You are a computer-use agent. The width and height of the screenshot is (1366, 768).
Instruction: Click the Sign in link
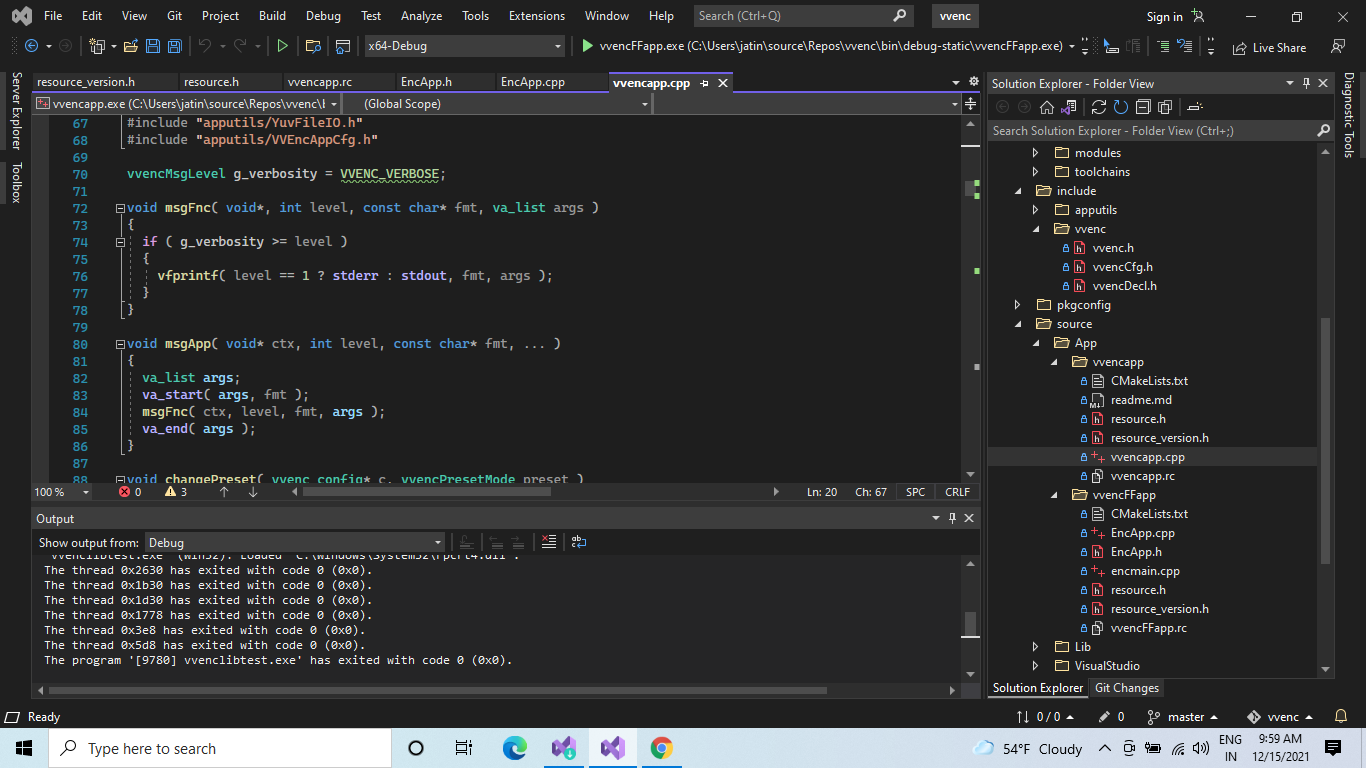(1163, 16)
